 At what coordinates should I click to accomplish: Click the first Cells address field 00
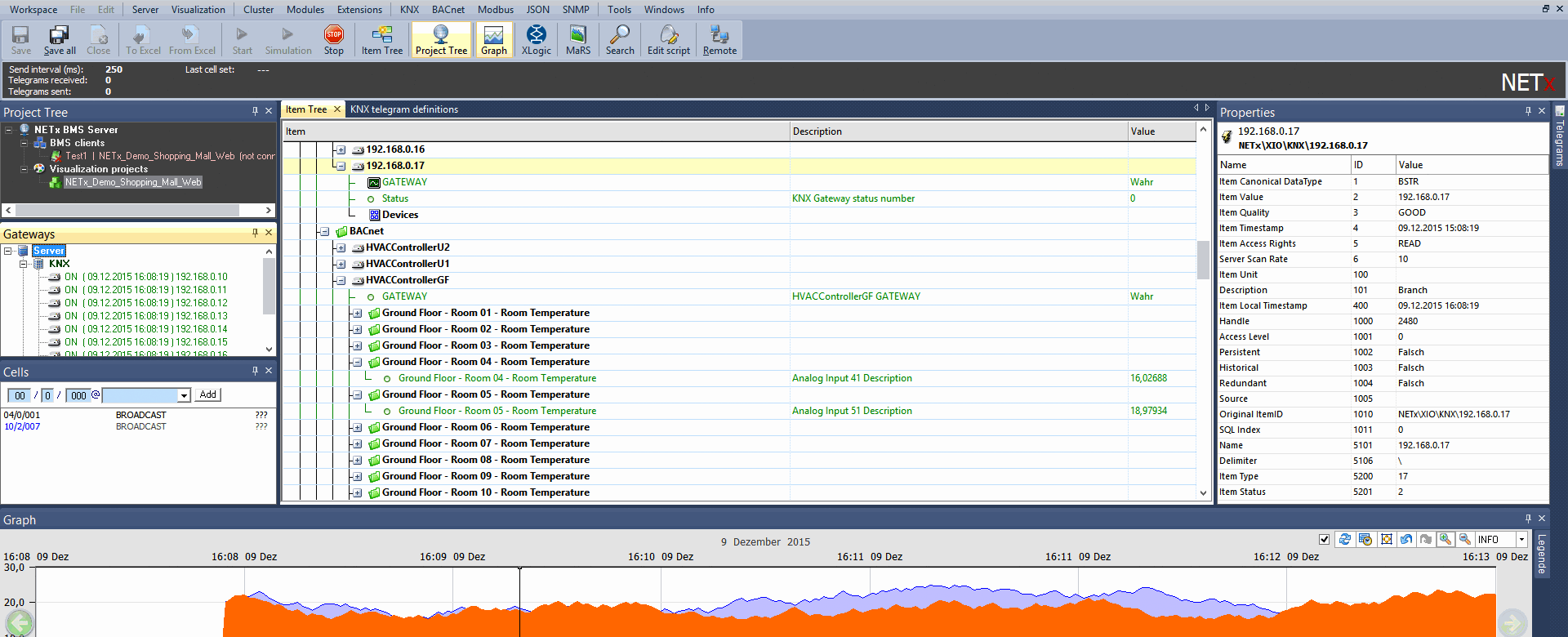pos(20,395)
